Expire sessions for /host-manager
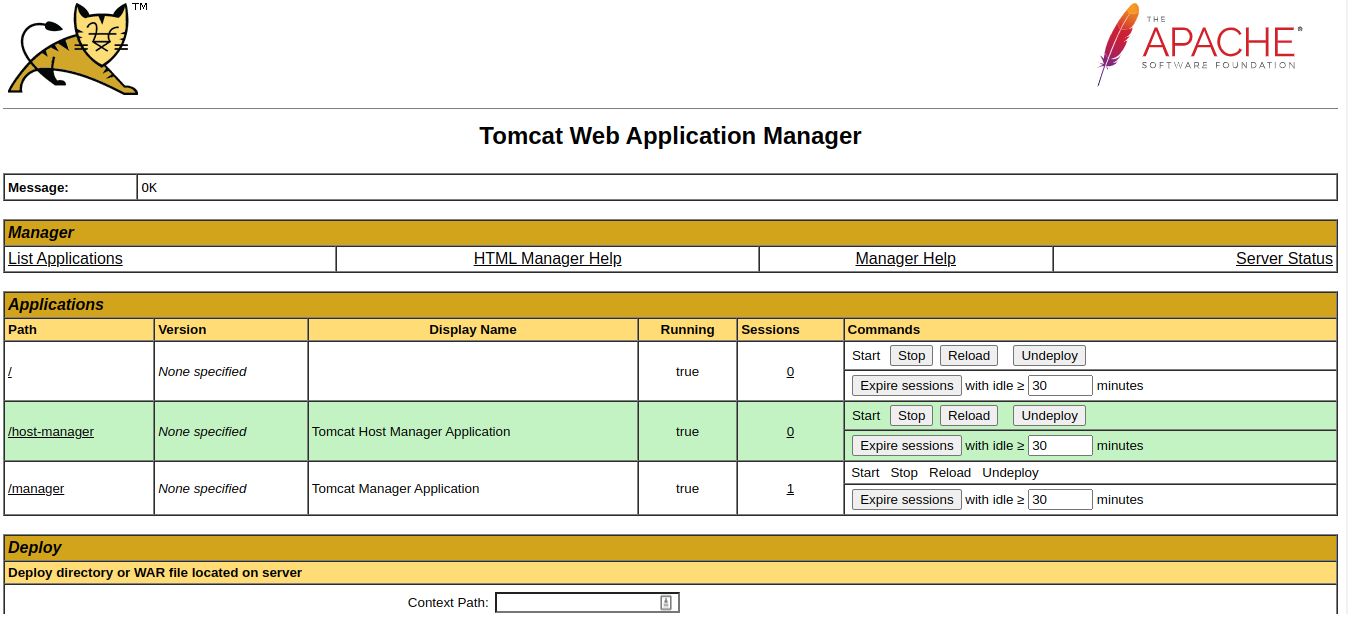This screenshot has width=1348, height=640. tap(907, 445)
